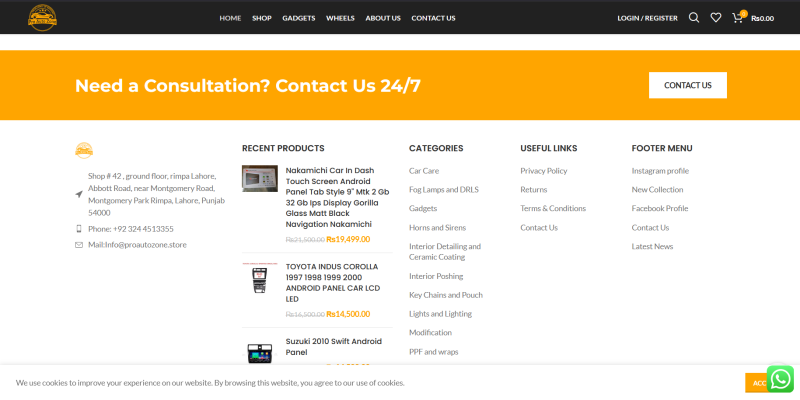Accept the cookies notice
The width and height of the screenshot is (800, 400).
tap(756, 382)
